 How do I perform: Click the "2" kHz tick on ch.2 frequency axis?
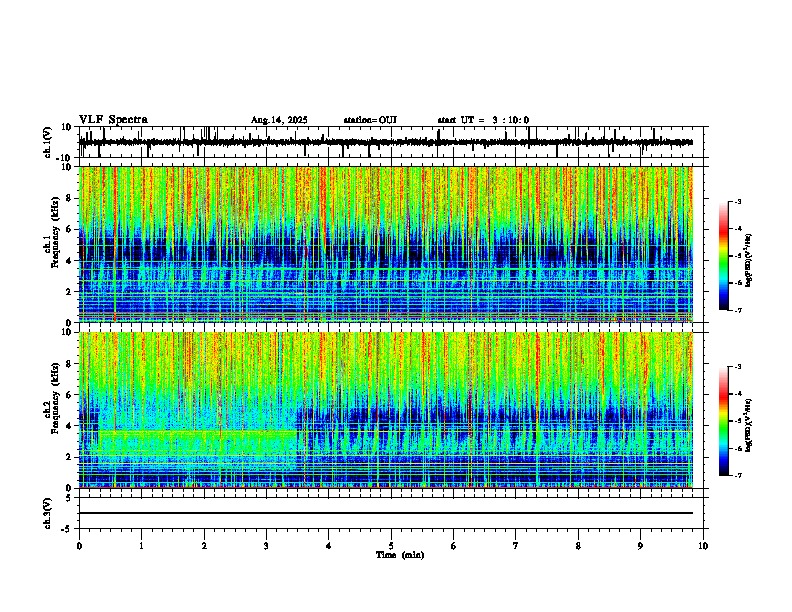tap(70, 457)
